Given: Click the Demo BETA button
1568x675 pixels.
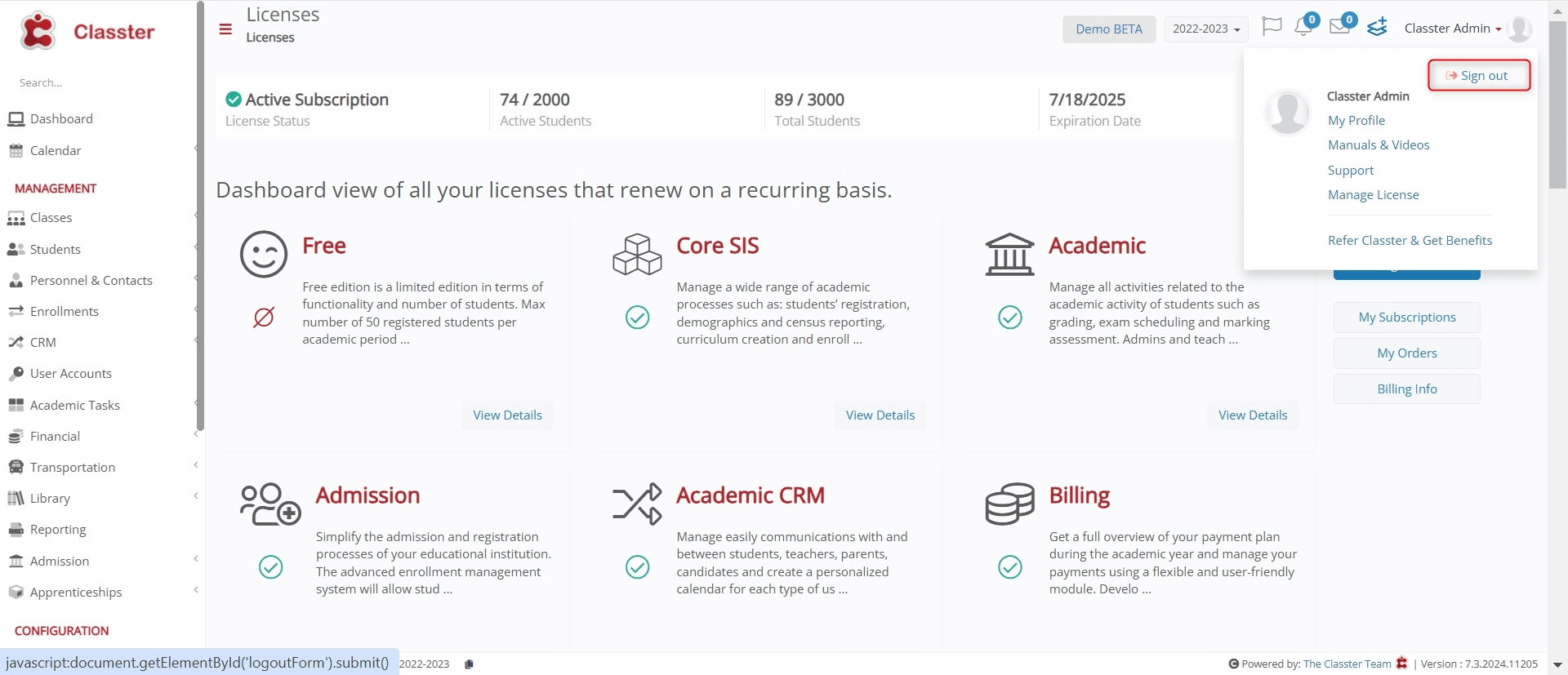Looking at the screenshot, I should [1109, 29].
